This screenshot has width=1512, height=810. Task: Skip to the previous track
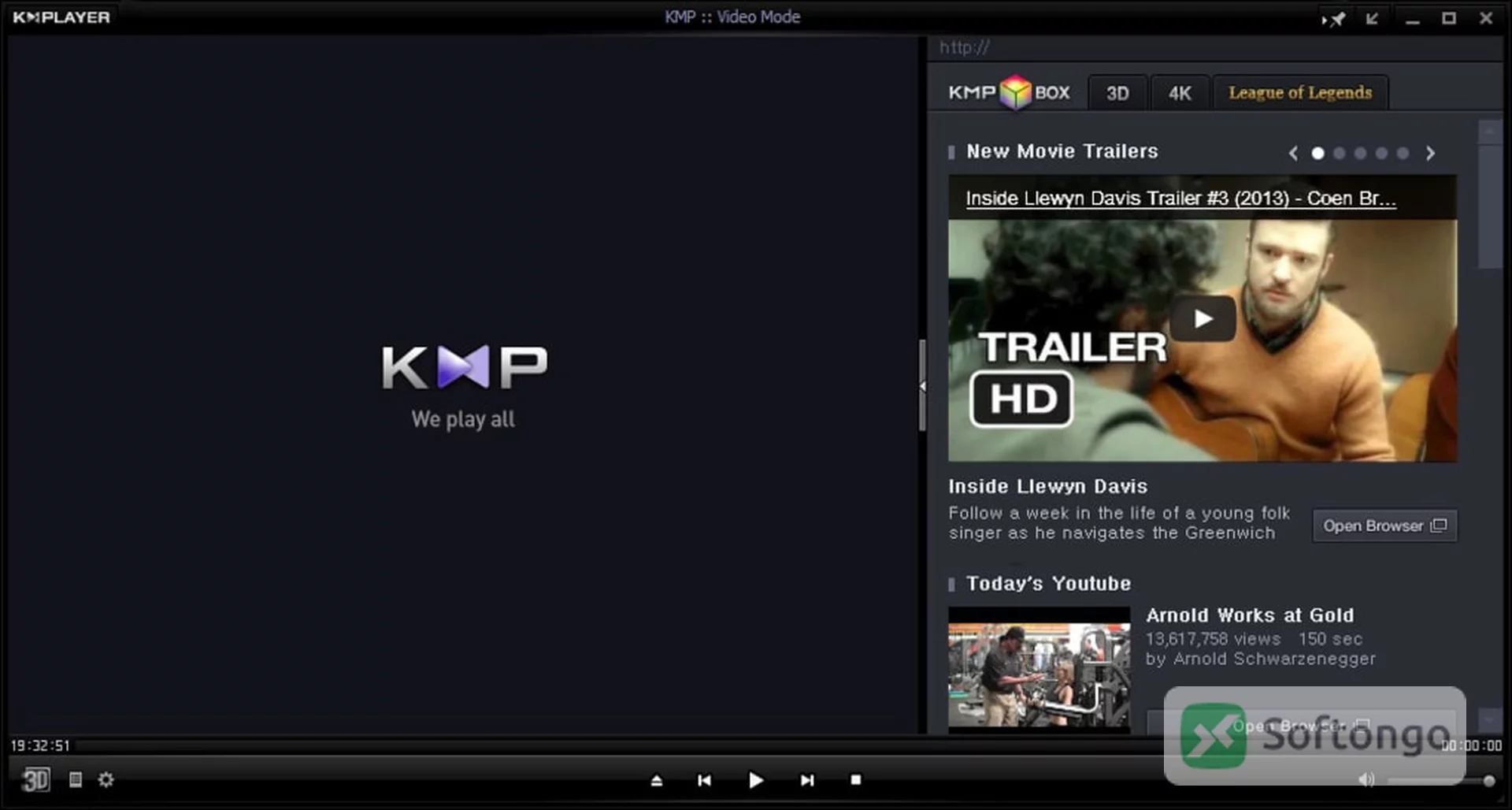pyautogui.click(x=705, y=780)
